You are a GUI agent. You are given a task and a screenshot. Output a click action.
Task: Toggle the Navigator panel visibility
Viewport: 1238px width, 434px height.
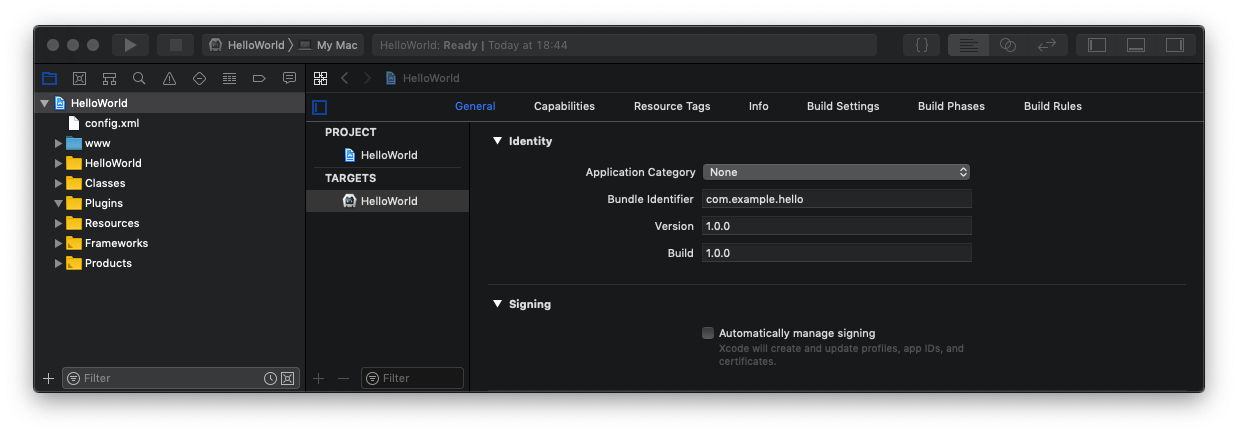click(x=1097, y=45)
